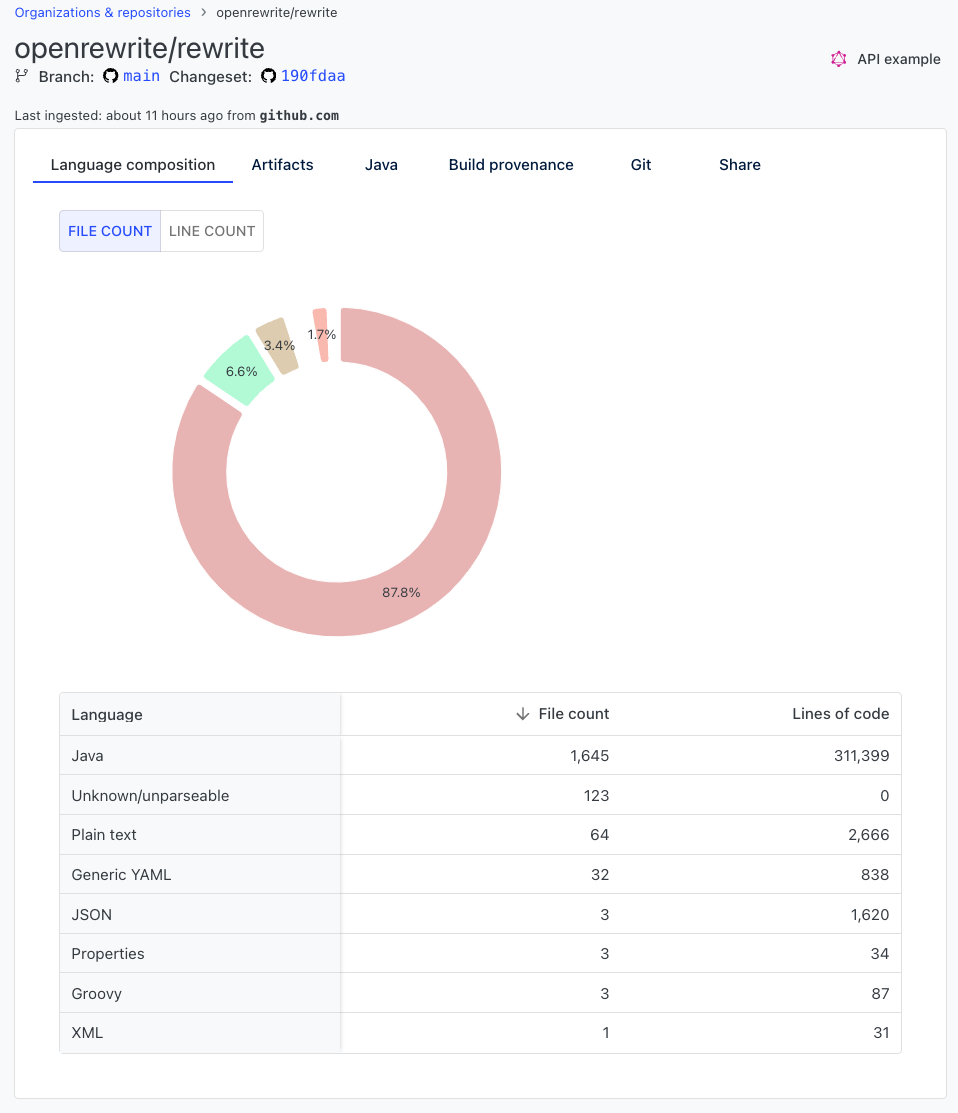Select the FILE COUNT toggle
Screen dimensions: 958x1113
[x=110, y=231]
